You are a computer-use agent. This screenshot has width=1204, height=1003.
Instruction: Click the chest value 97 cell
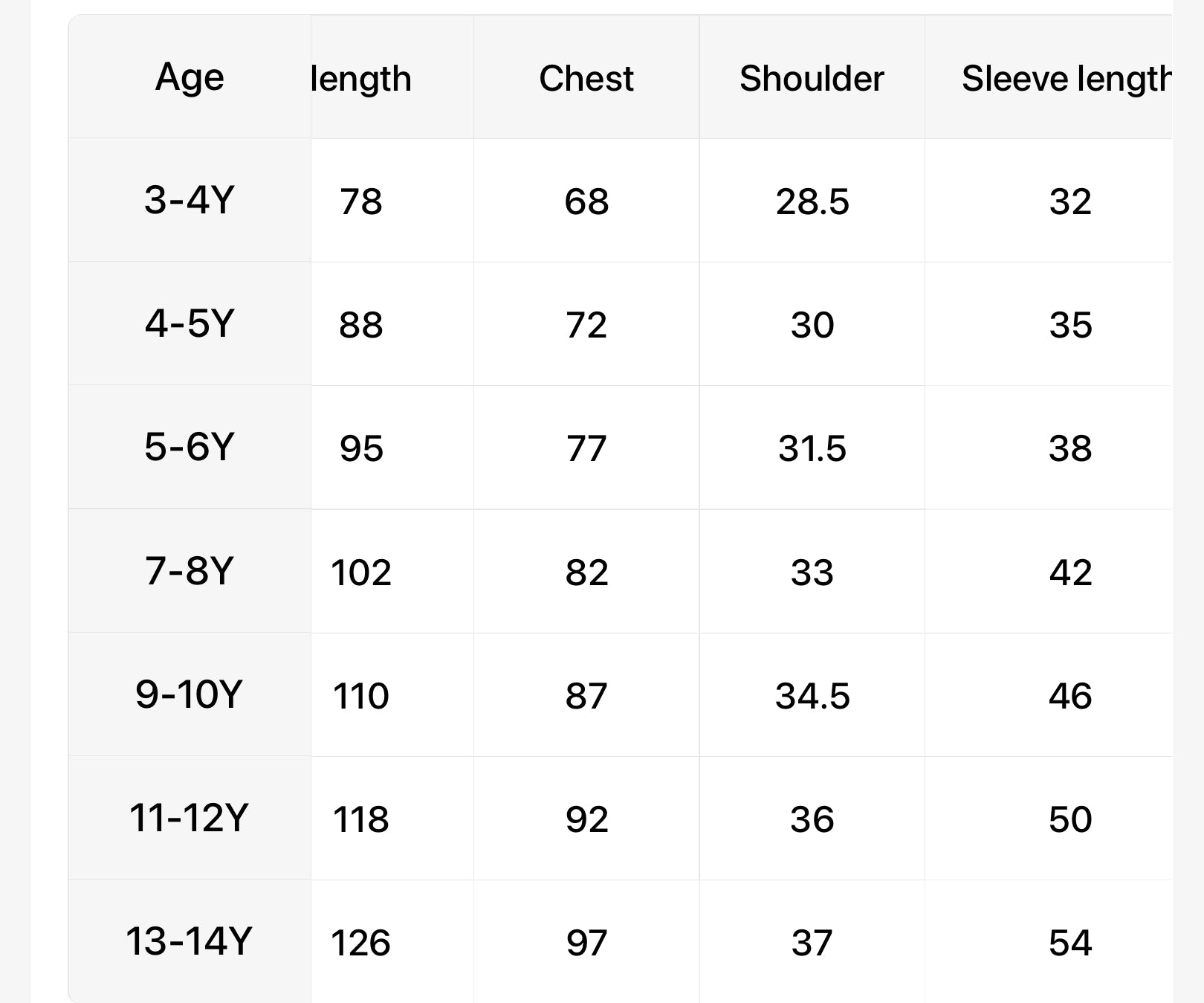(x=586, y=943)
